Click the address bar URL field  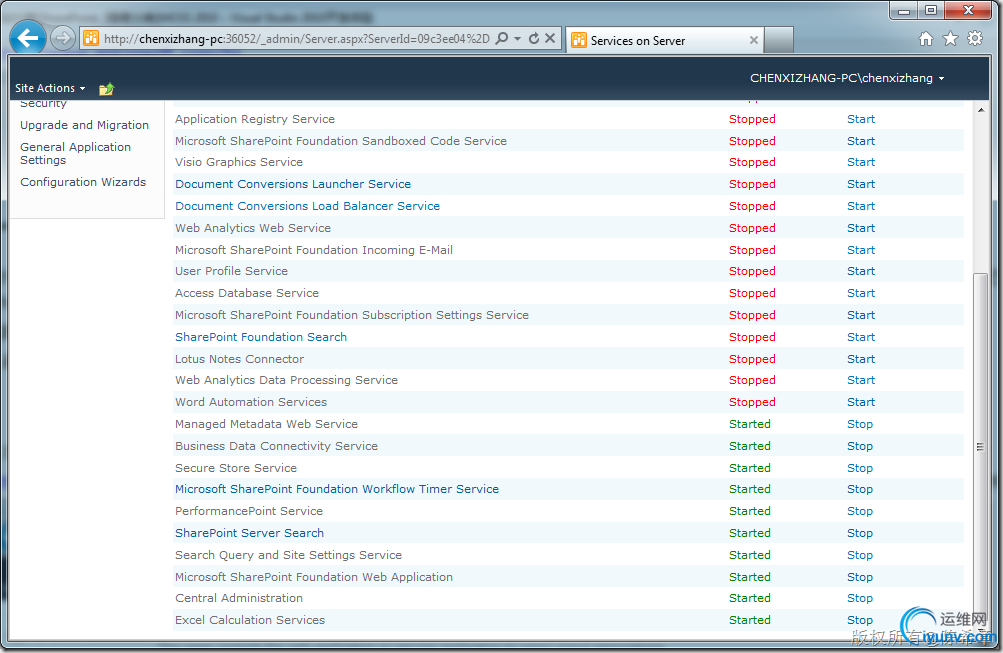(x=296, y=38)
